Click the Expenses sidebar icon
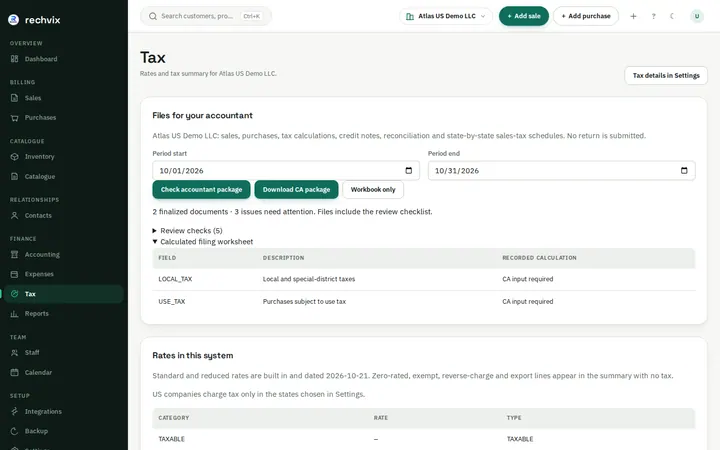 pyautogui.click(x=15, y=274)
